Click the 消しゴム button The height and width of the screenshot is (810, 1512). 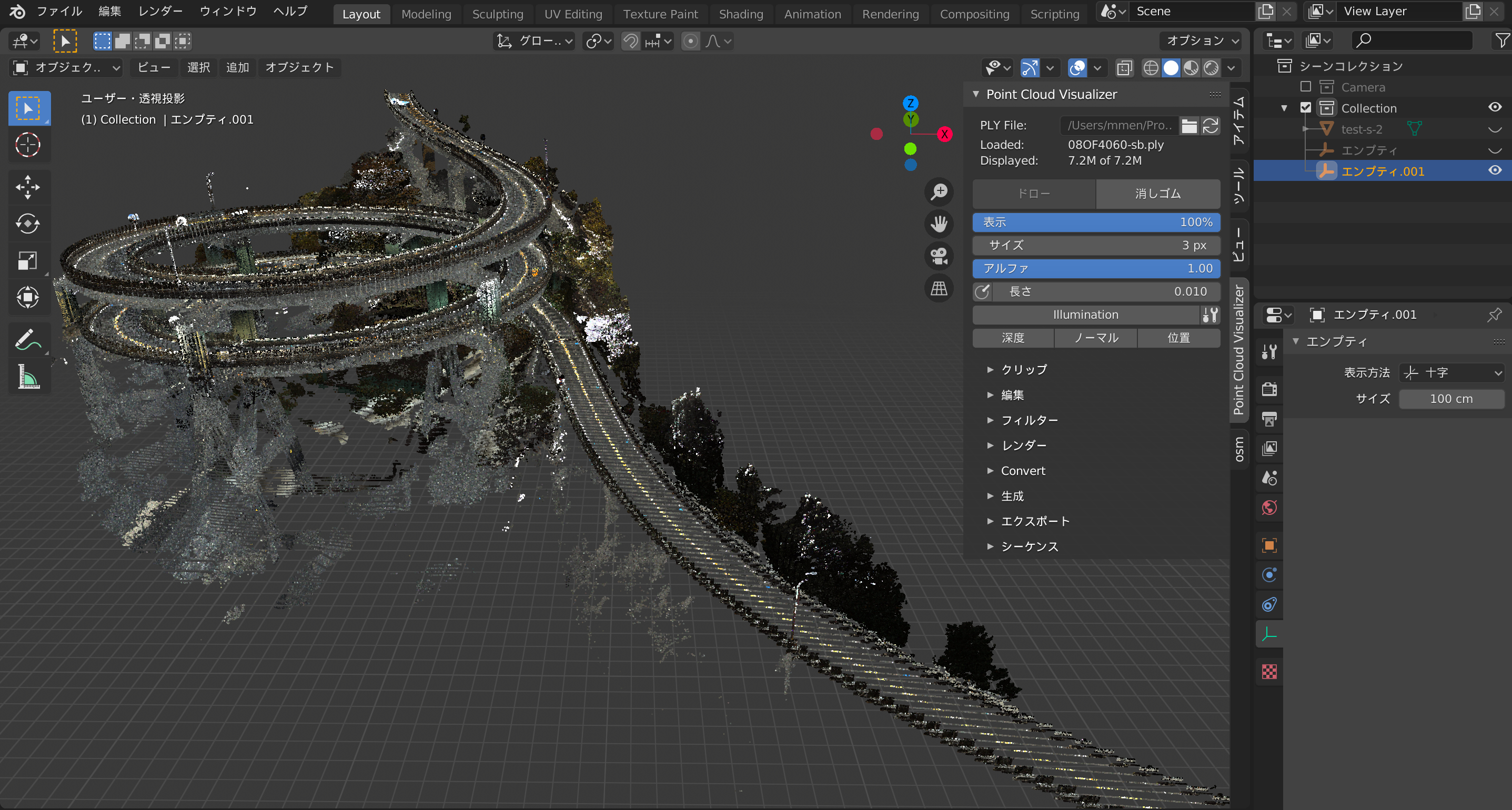[1157, 194]
